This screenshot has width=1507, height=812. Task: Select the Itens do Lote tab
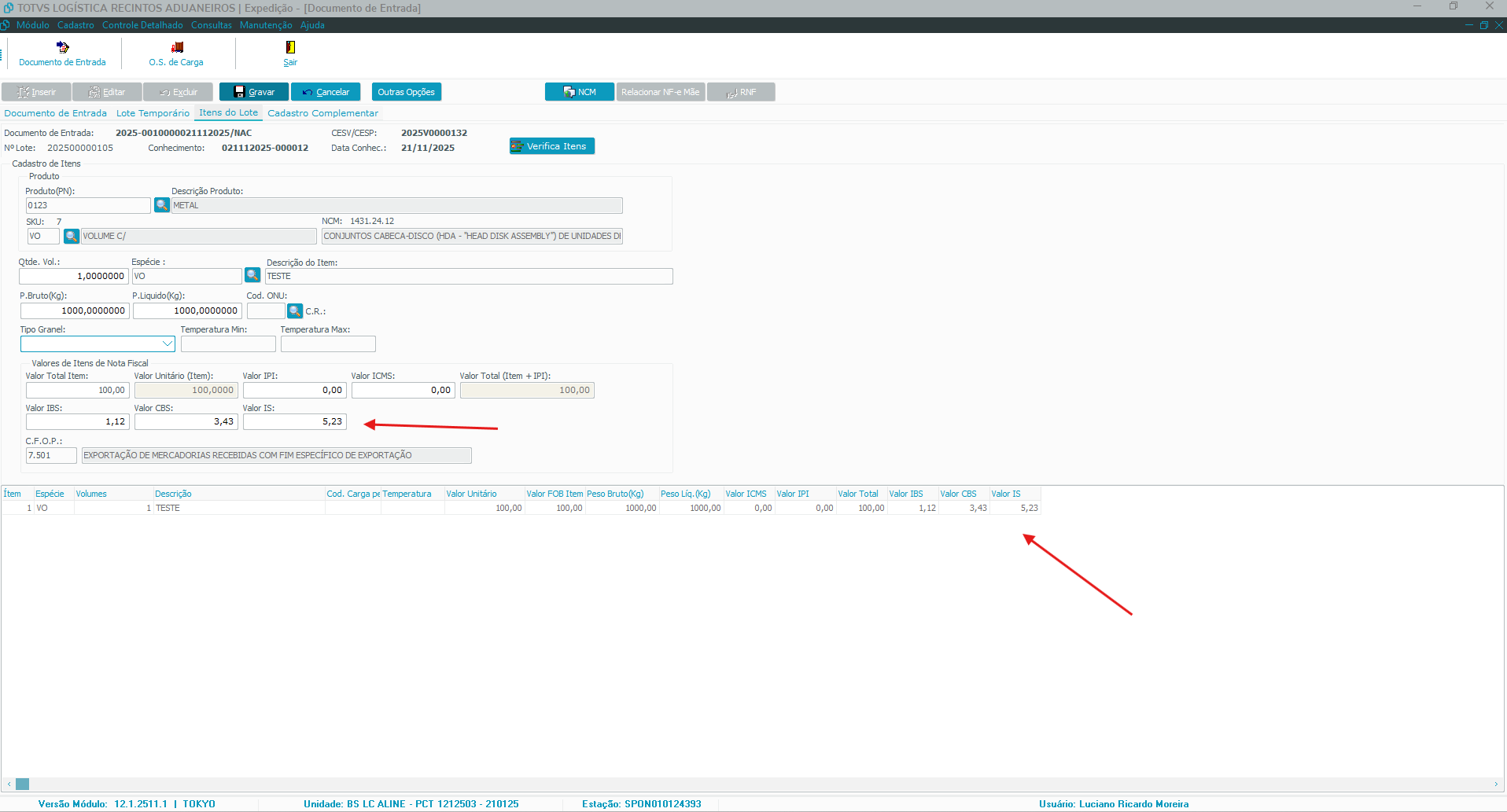(x=228, y=113)
